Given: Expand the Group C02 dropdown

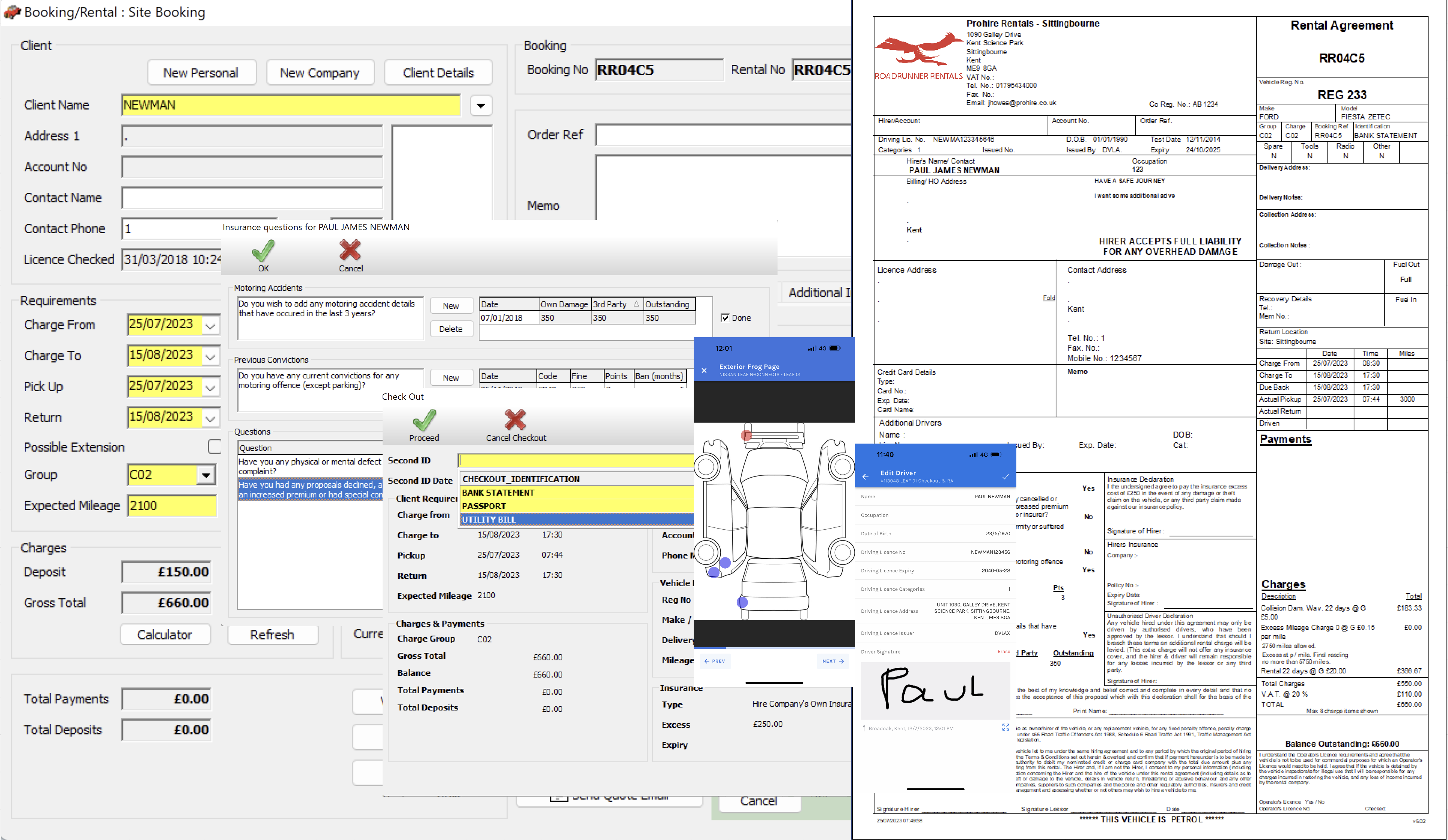Looking at the screenshot, I should [206, 475].
